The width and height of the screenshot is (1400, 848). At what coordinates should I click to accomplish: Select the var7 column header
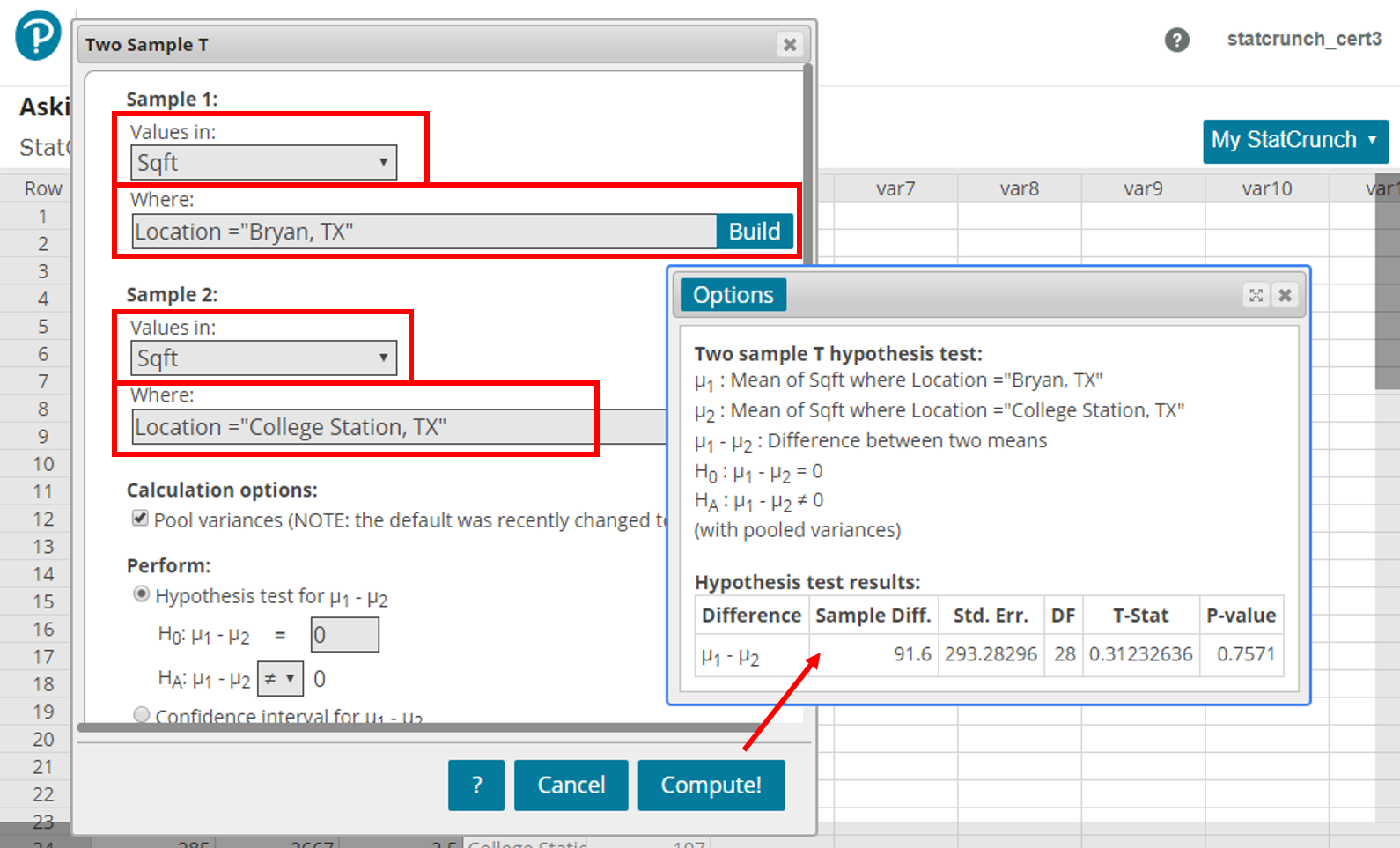point(895,188)
